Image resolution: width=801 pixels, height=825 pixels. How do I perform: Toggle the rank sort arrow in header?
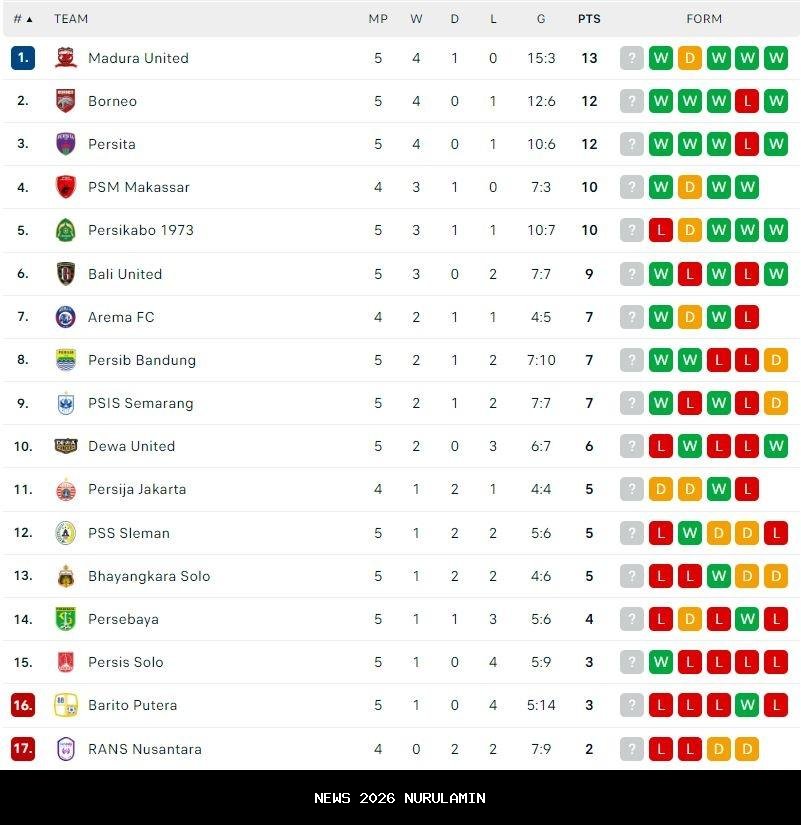[30, 18]
